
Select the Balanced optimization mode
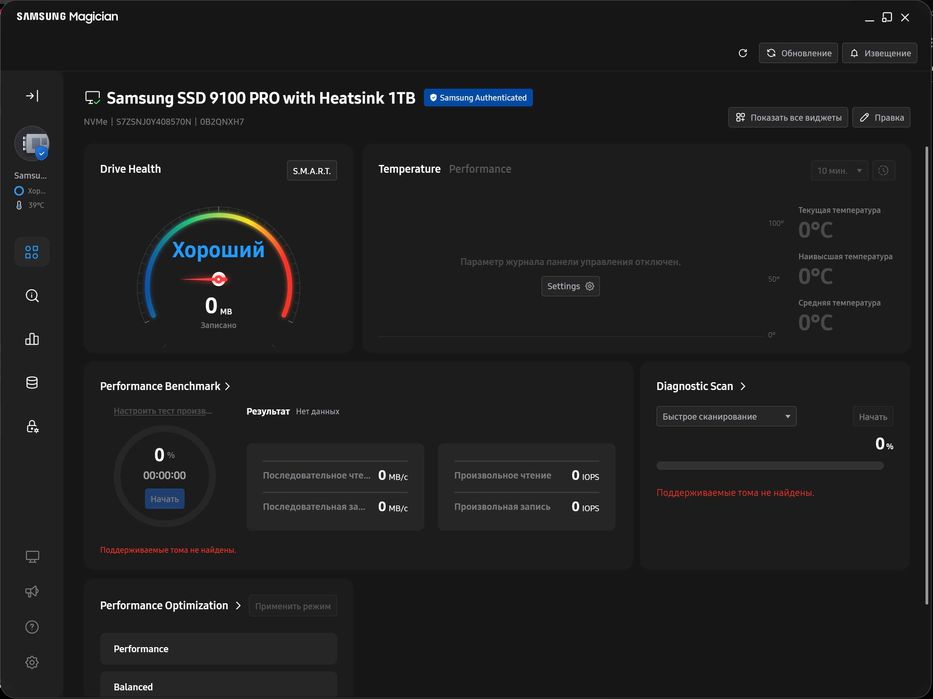218,686
